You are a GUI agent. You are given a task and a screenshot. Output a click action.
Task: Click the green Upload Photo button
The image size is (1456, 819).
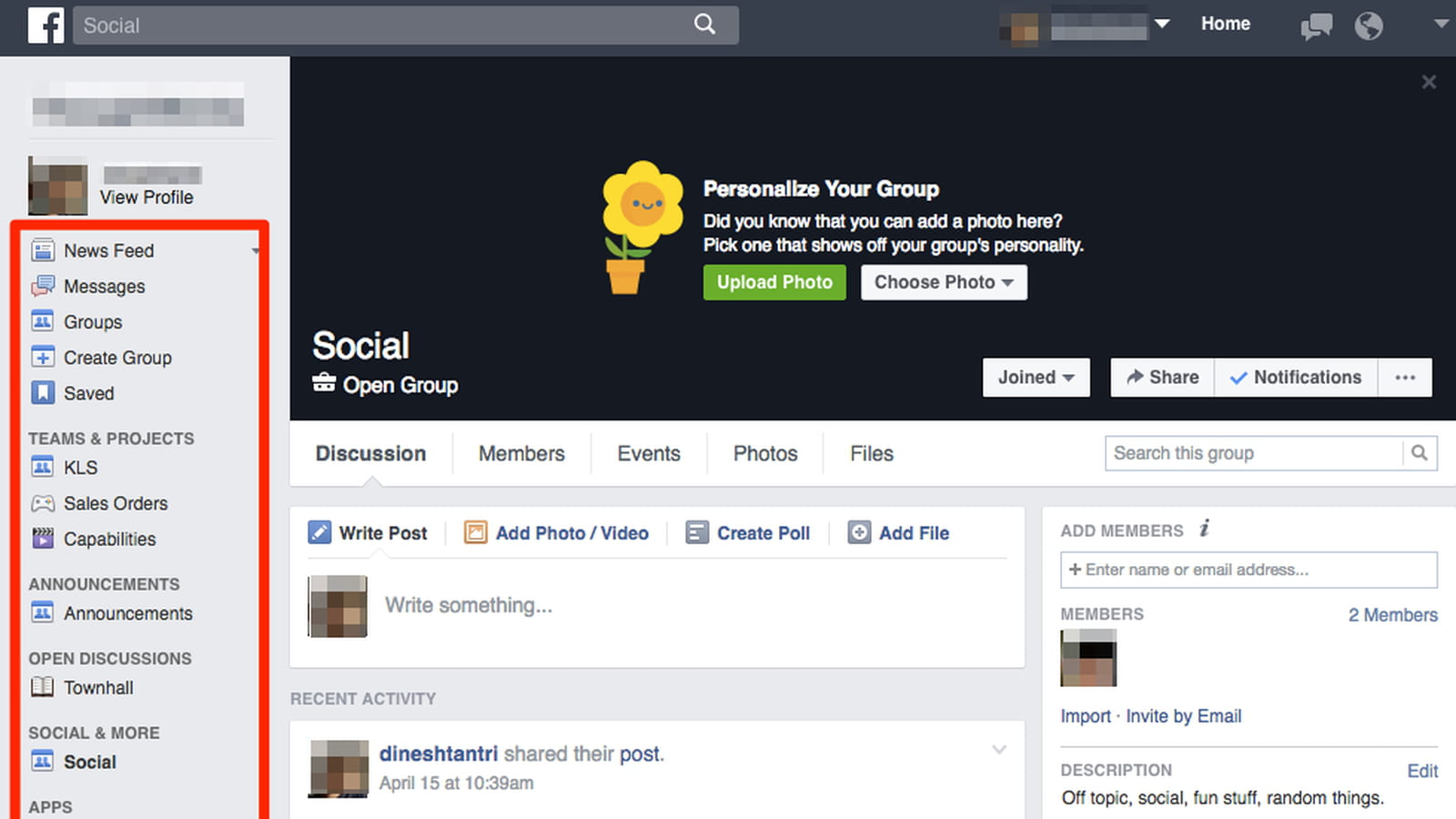(774, 282)
